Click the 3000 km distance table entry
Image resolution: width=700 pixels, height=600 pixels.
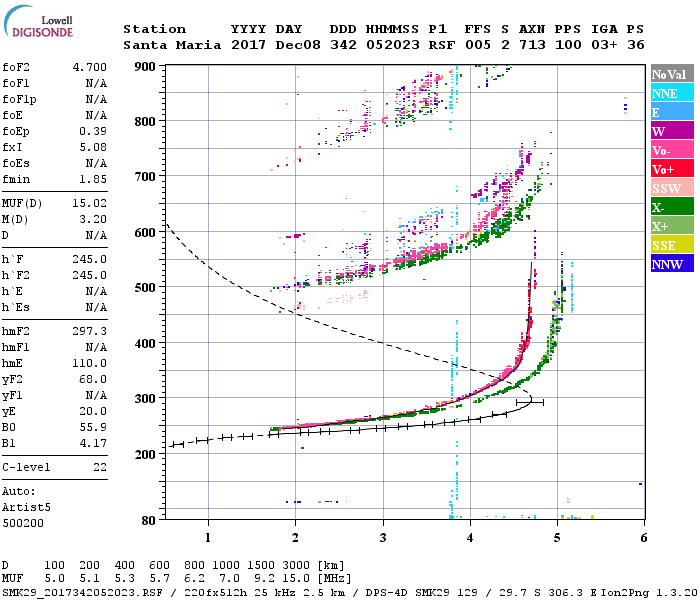[x=296, y=566]
